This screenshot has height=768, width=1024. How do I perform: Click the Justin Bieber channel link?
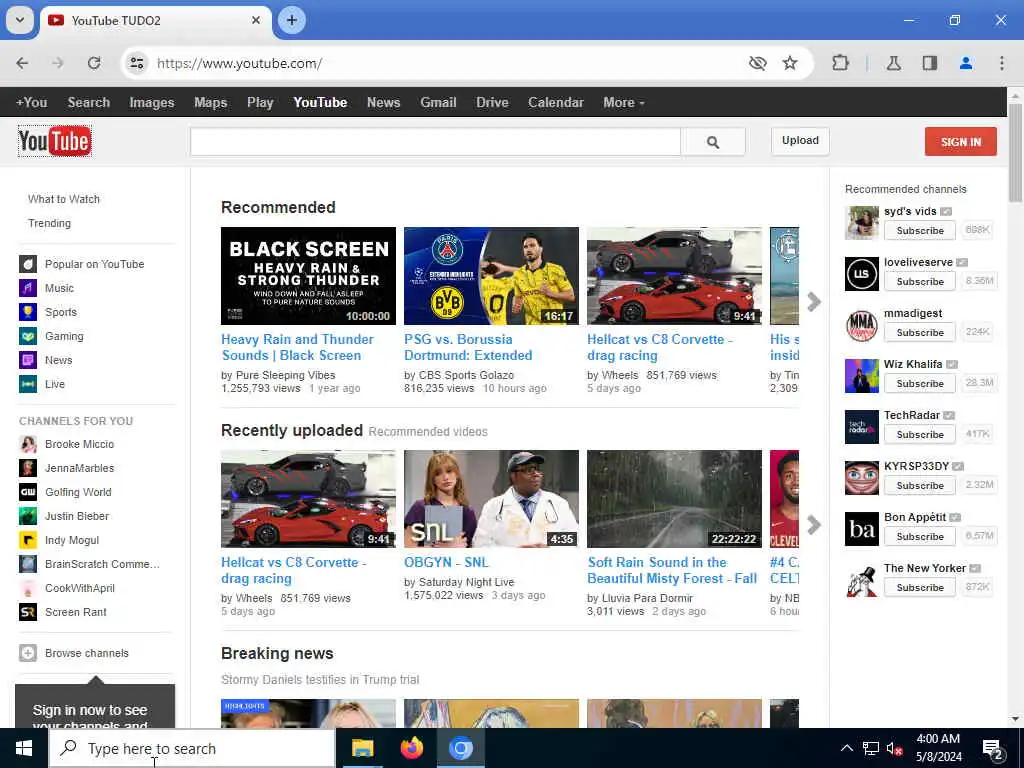77,516
